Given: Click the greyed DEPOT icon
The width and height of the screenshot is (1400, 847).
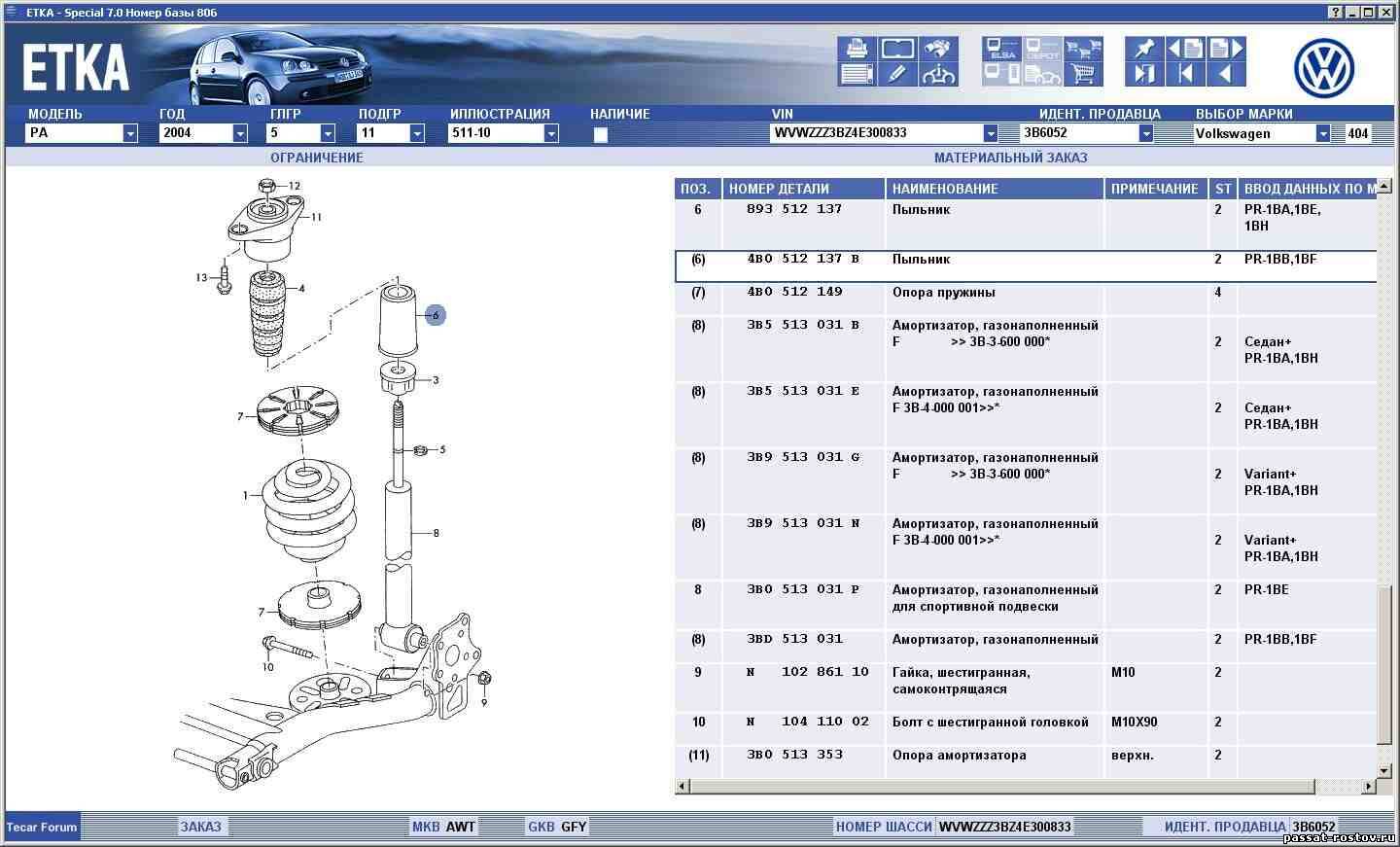Looking at the screenshot, I should (1042, 49).
